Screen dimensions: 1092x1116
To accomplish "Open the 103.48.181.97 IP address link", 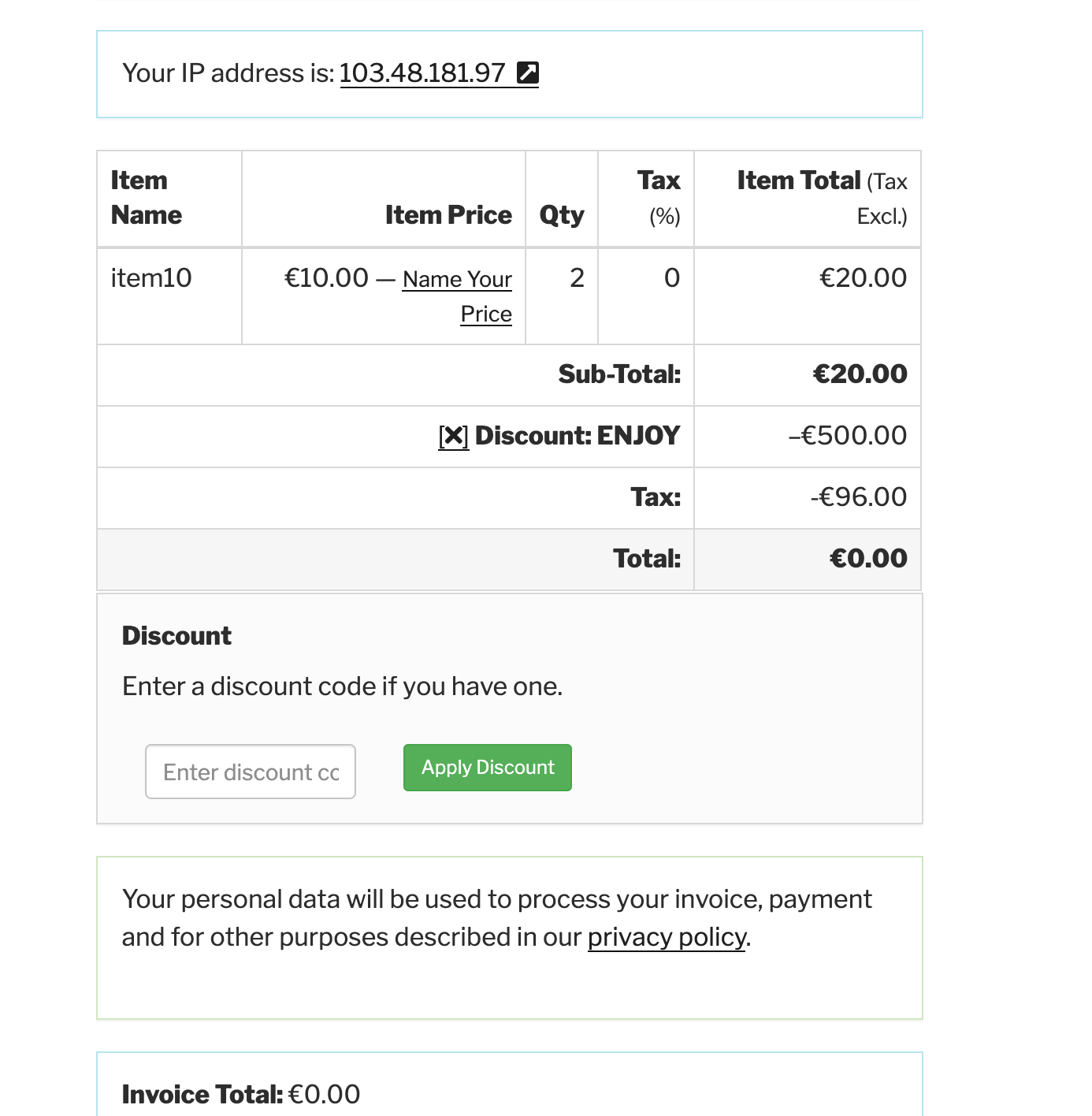I will coord(422,73).
